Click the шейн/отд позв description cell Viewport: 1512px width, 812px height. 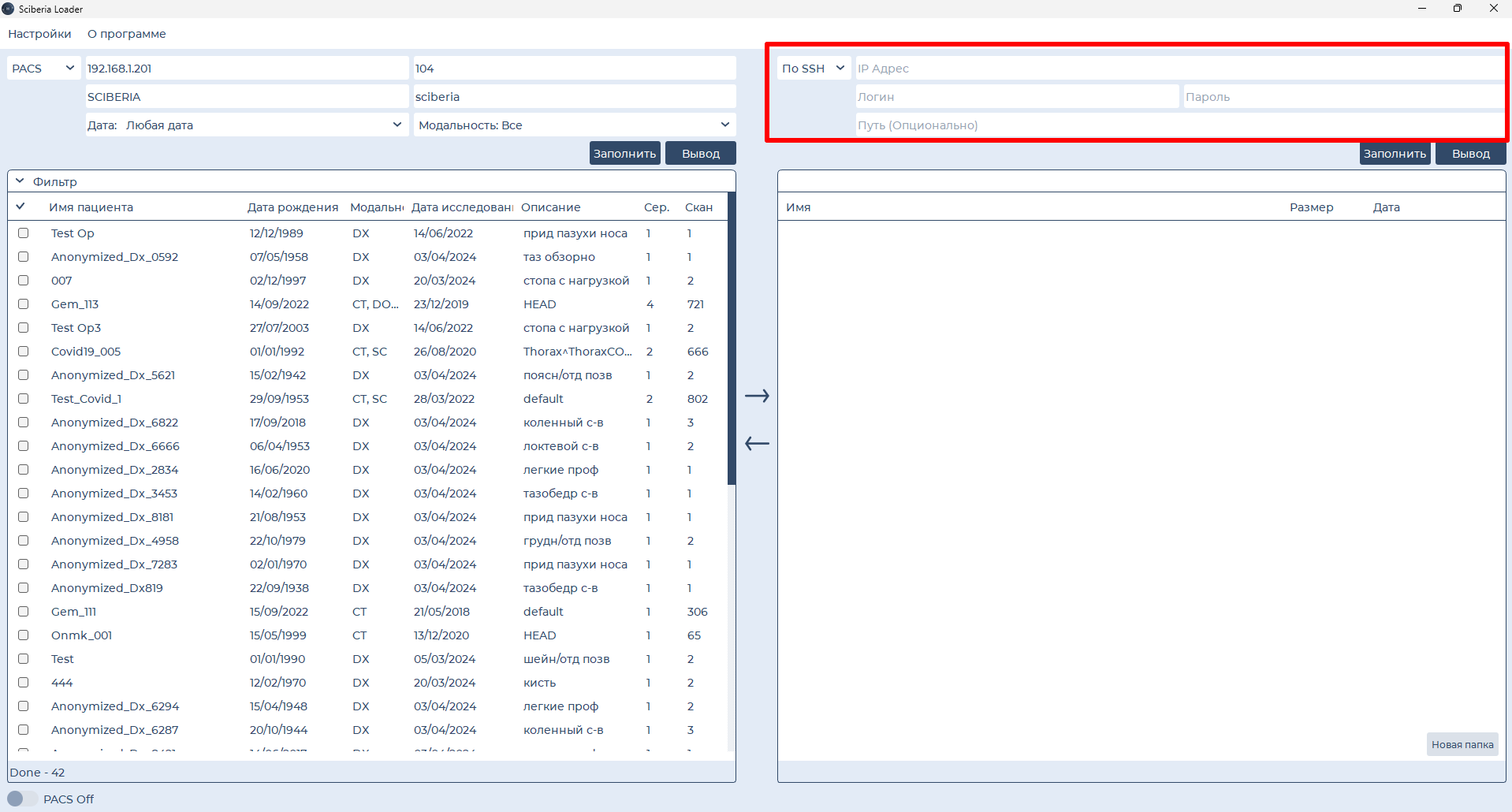(566, 659)
